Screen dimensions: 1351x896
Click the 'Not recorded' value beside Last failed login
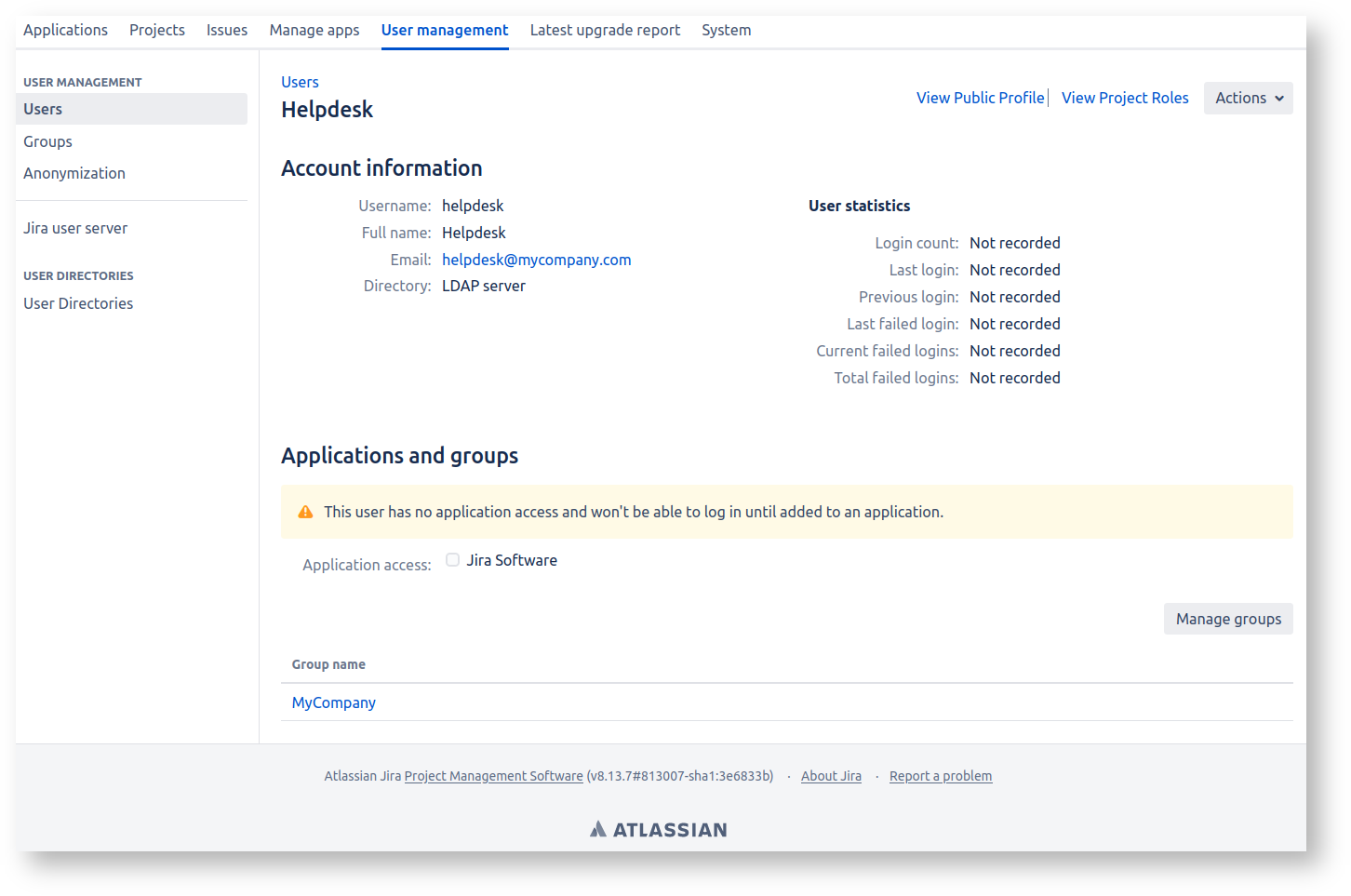click(1015, 324)
